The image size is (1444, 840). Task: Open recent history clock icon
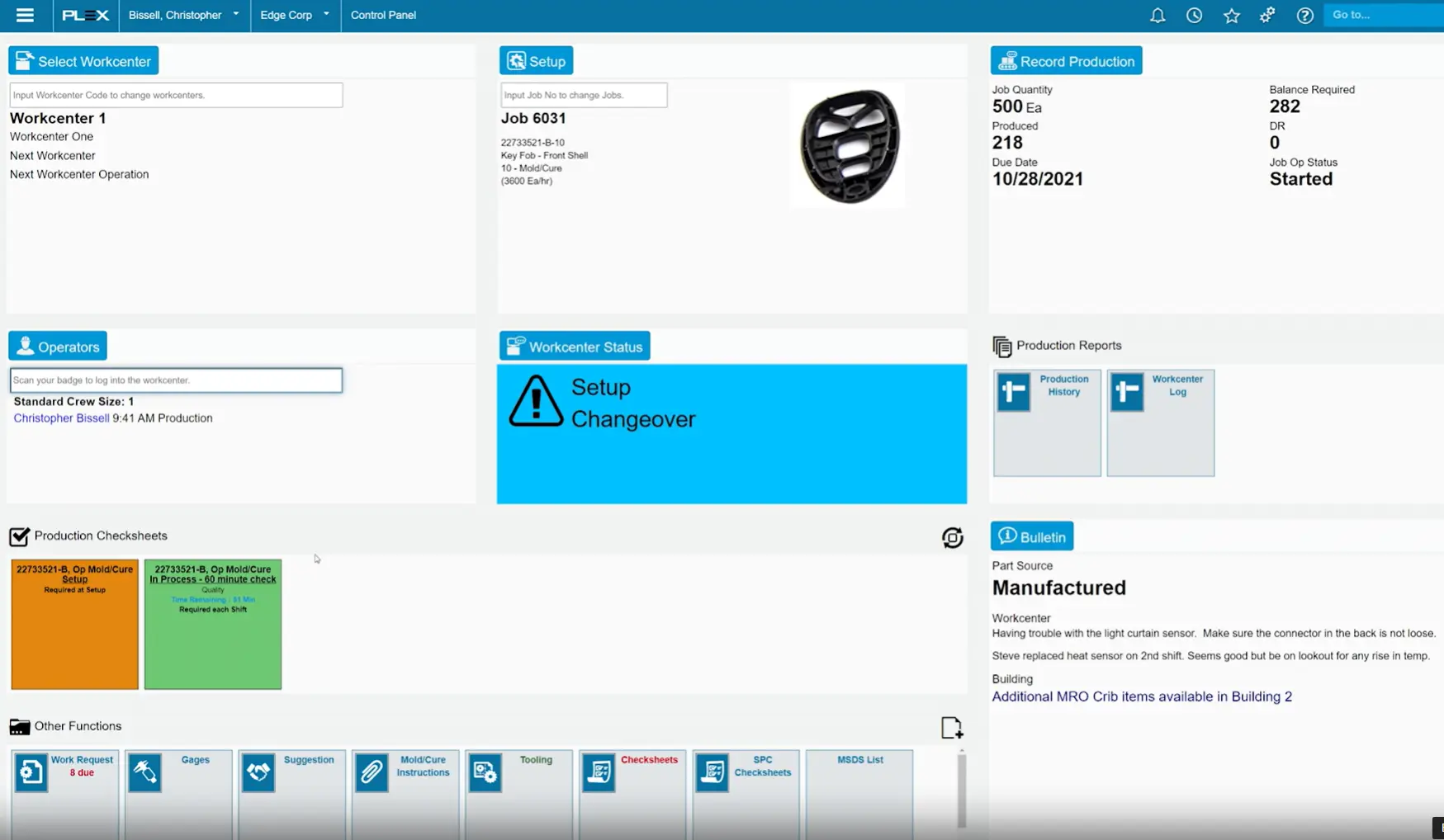click(1194, 15)
